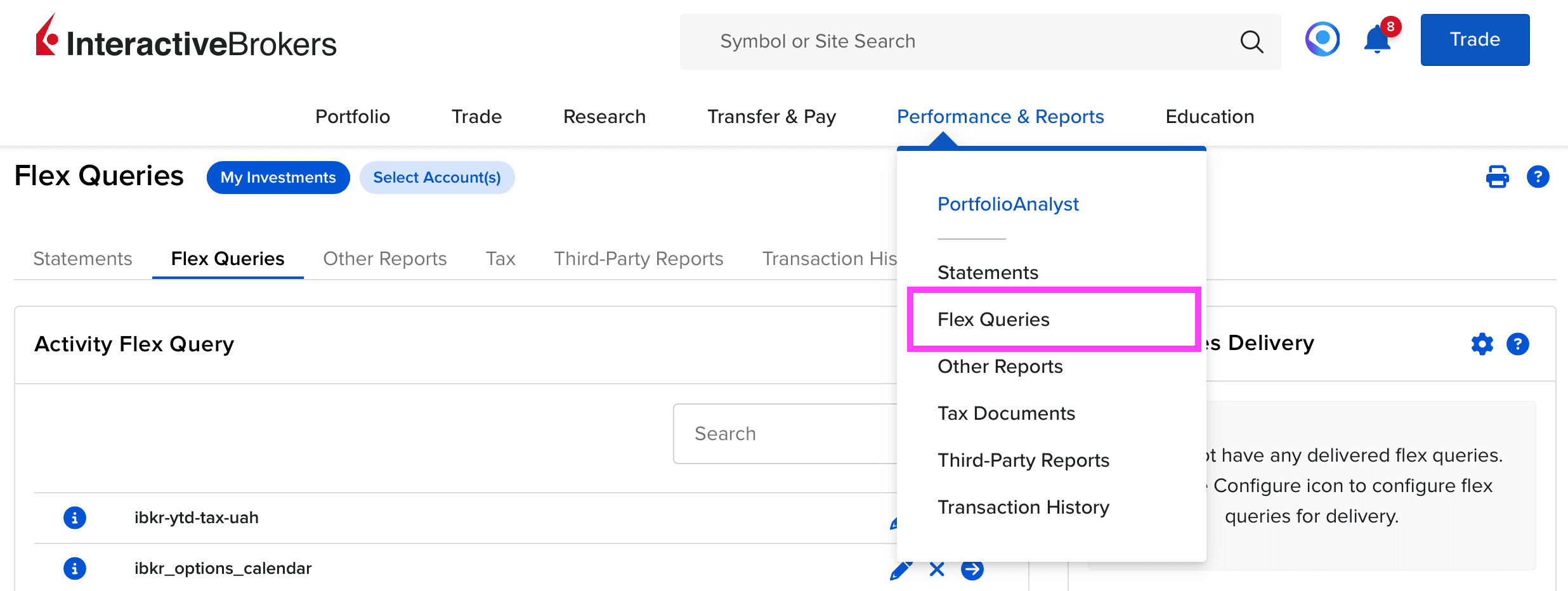Switch to the Transaction History tab
Viewport: 1568px width, 591px height.
pyautogui.click(x=830, y=259)
